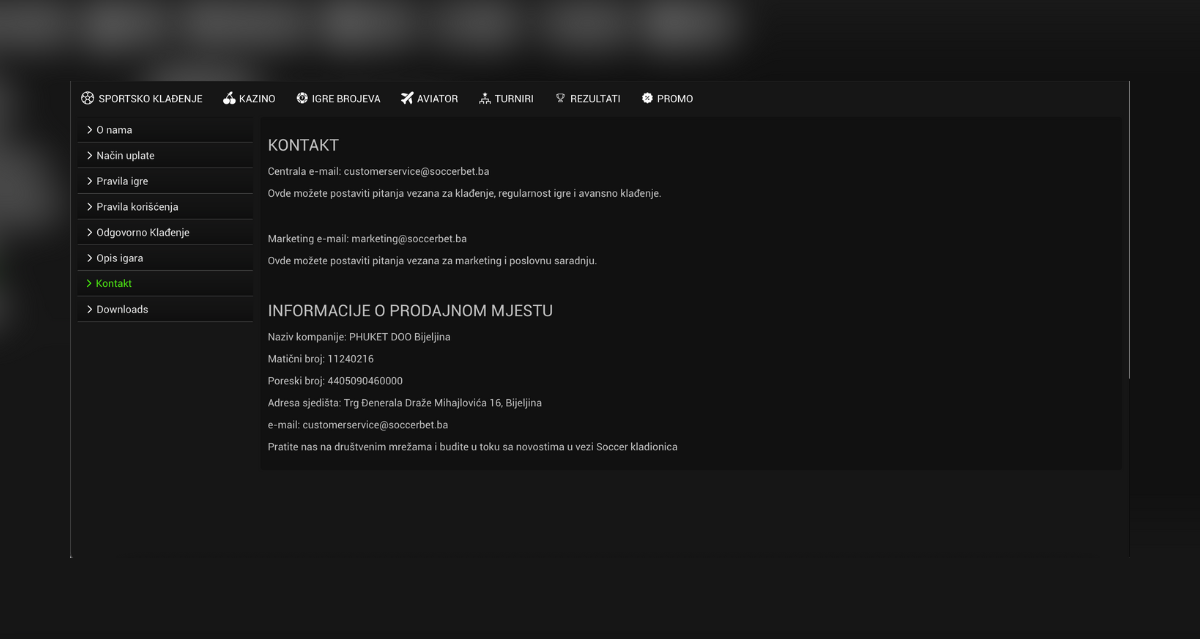Open Promo using its badge icon
Image resolution: width=1200 pixels, height=639 pixels.
point(647,98)
